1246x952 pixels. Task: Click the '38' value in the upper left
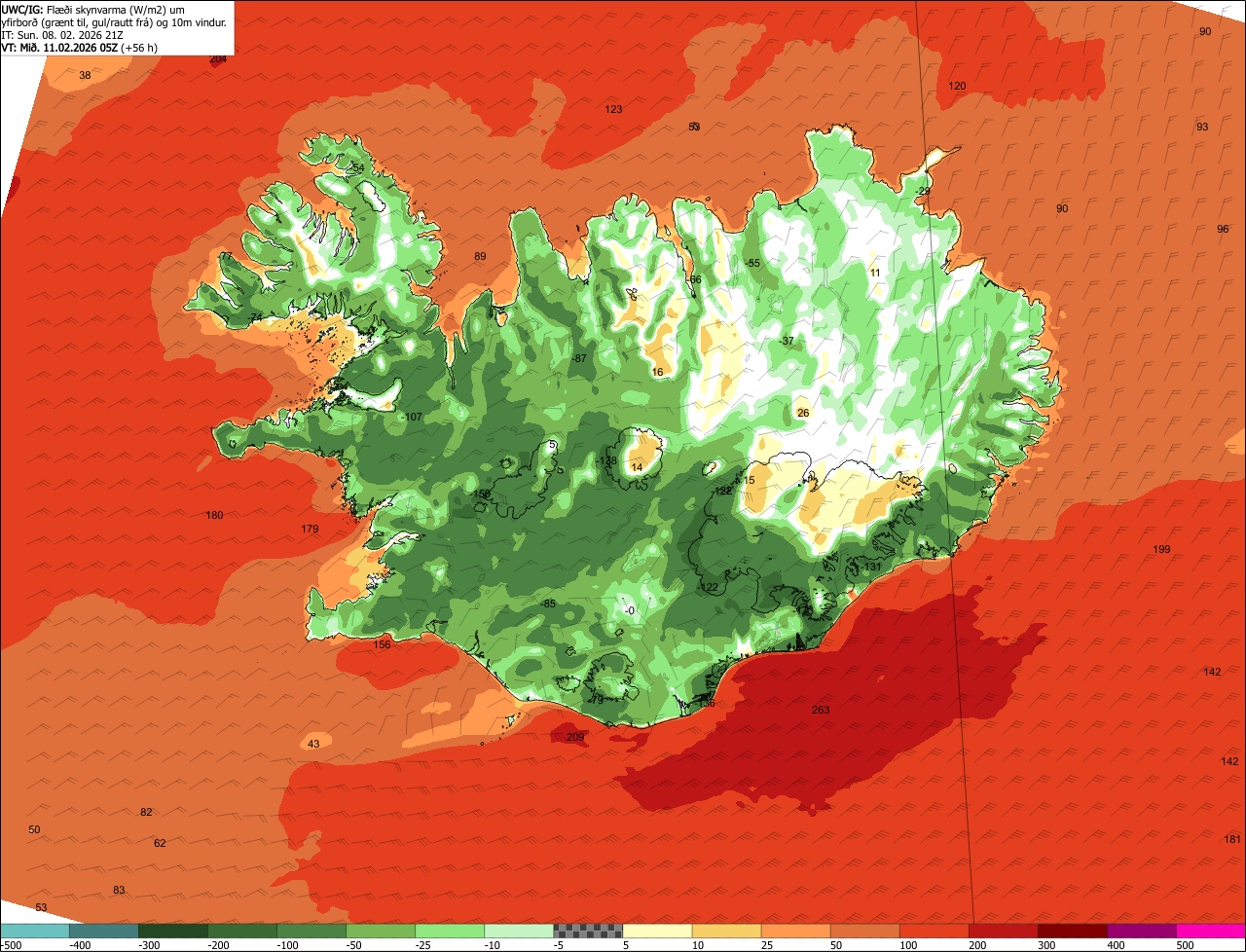point(85,75)
